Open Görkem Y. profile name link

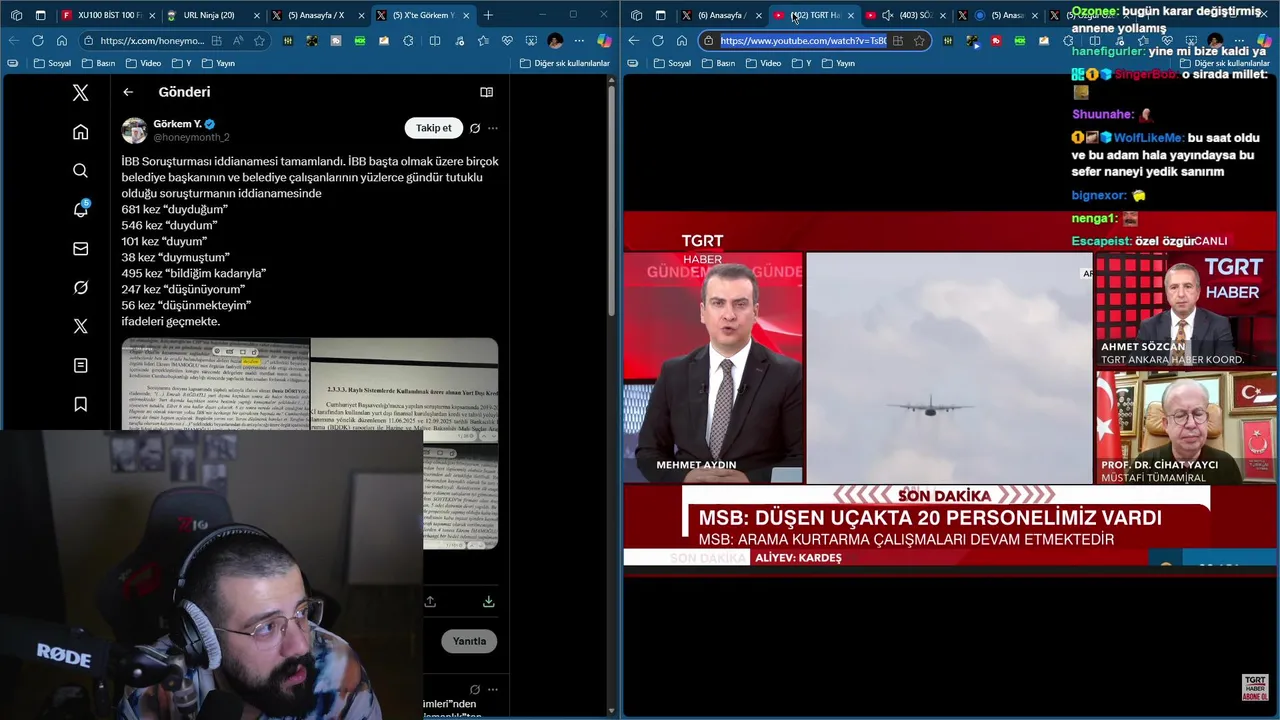click(177, 124)
